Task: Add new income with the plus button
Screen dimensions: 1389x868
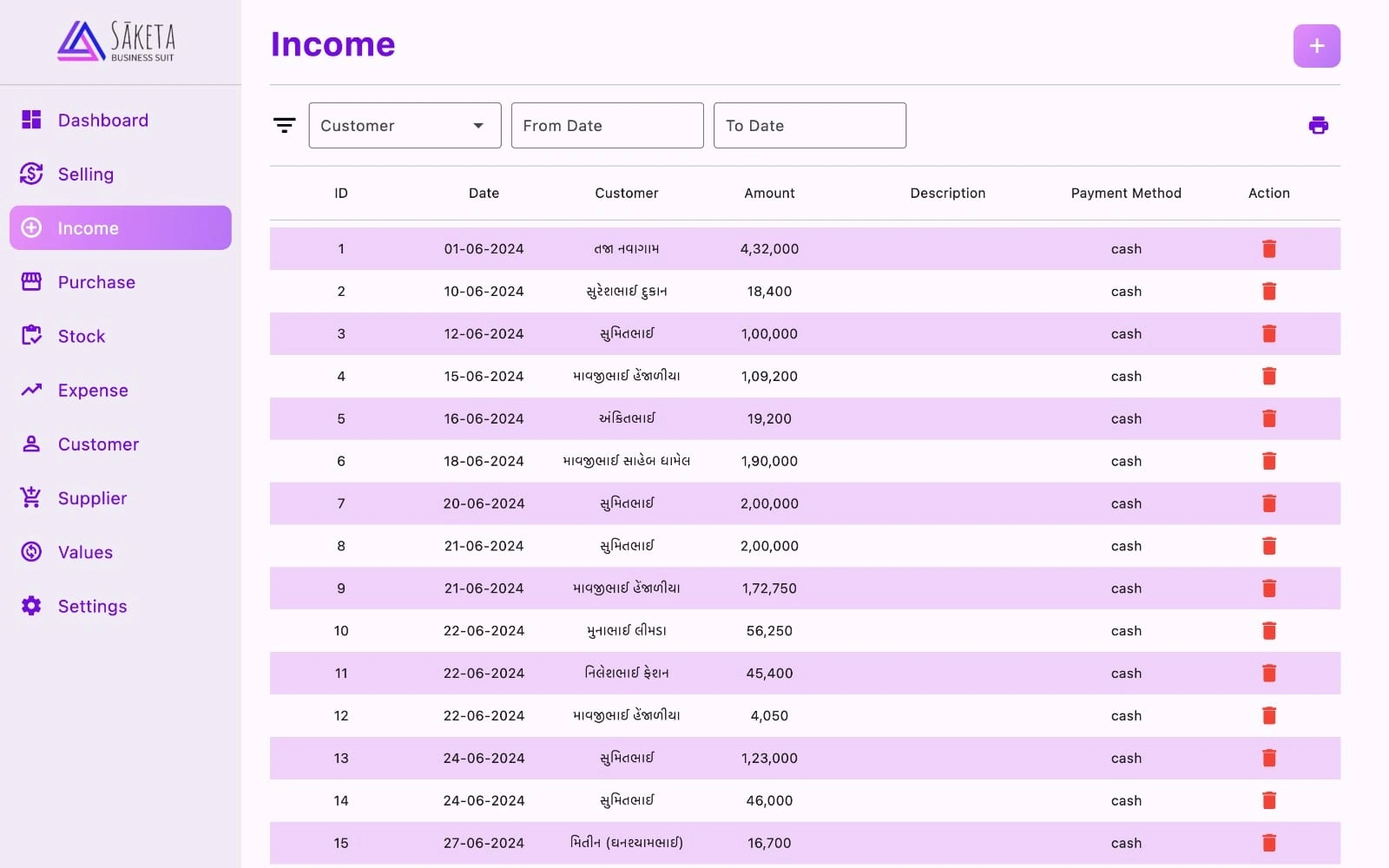Action: coord(1317,46)
